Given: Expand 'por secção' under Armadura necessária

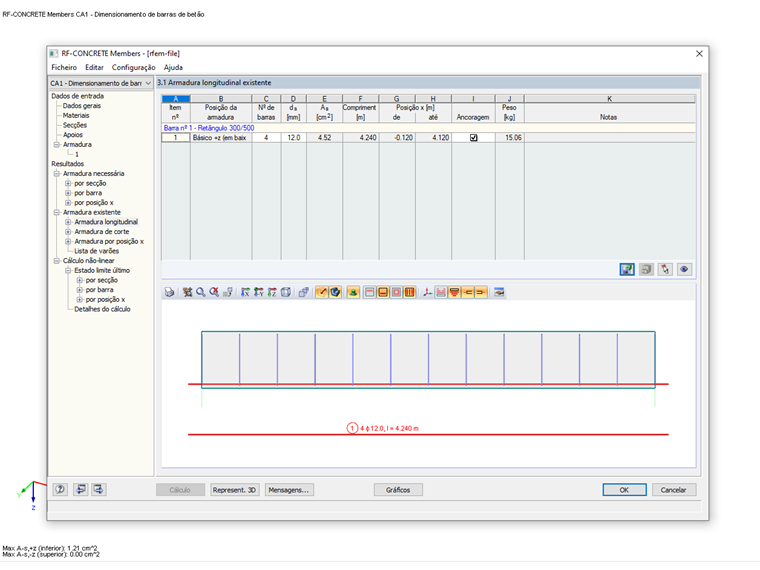Looking at the screenshot, I should click(x=68, y=183).
